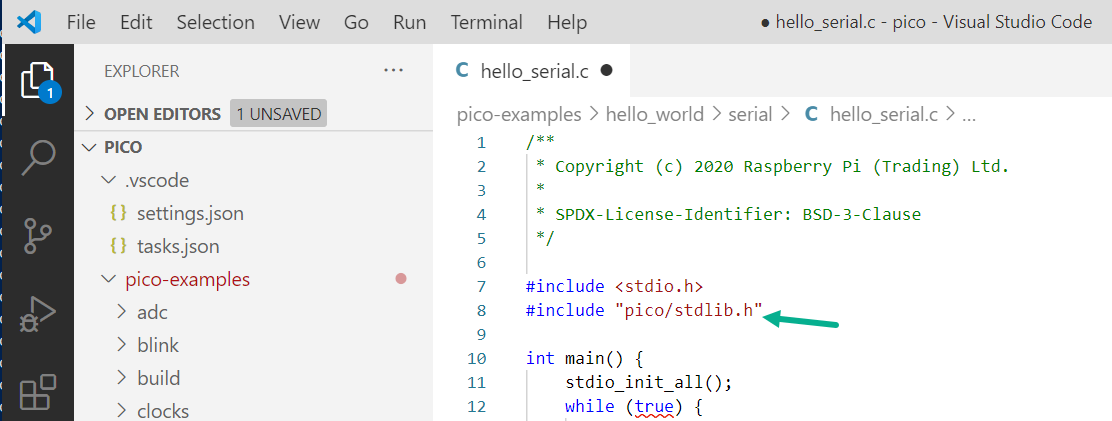Click the SPDX-License-Identifier comment line
This screenshot has width=1112, height=421.
[x=728, y=214]
